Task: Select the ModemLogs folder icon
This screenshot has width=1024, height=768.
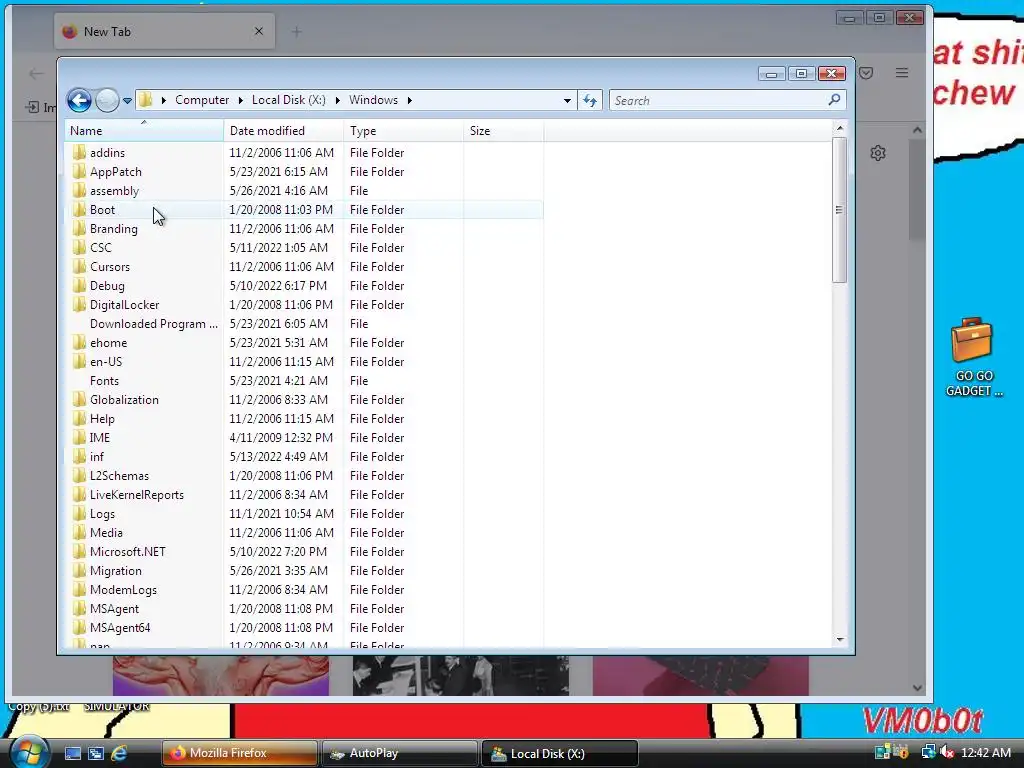Action: click(x=79, y=589)
